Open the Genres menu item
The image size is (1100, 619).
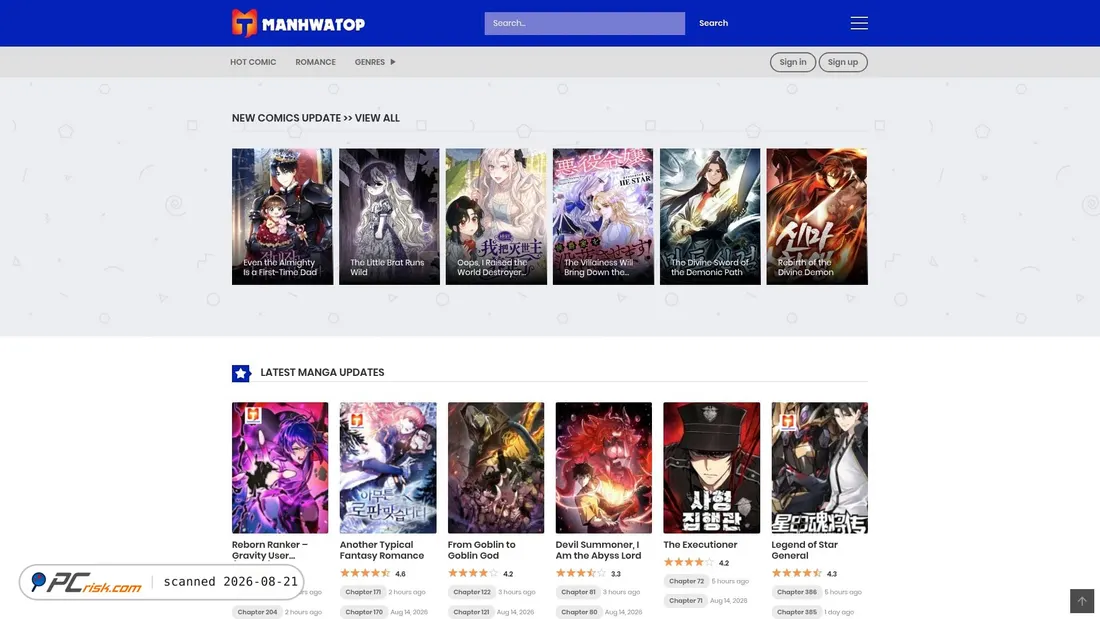(370, 62)
